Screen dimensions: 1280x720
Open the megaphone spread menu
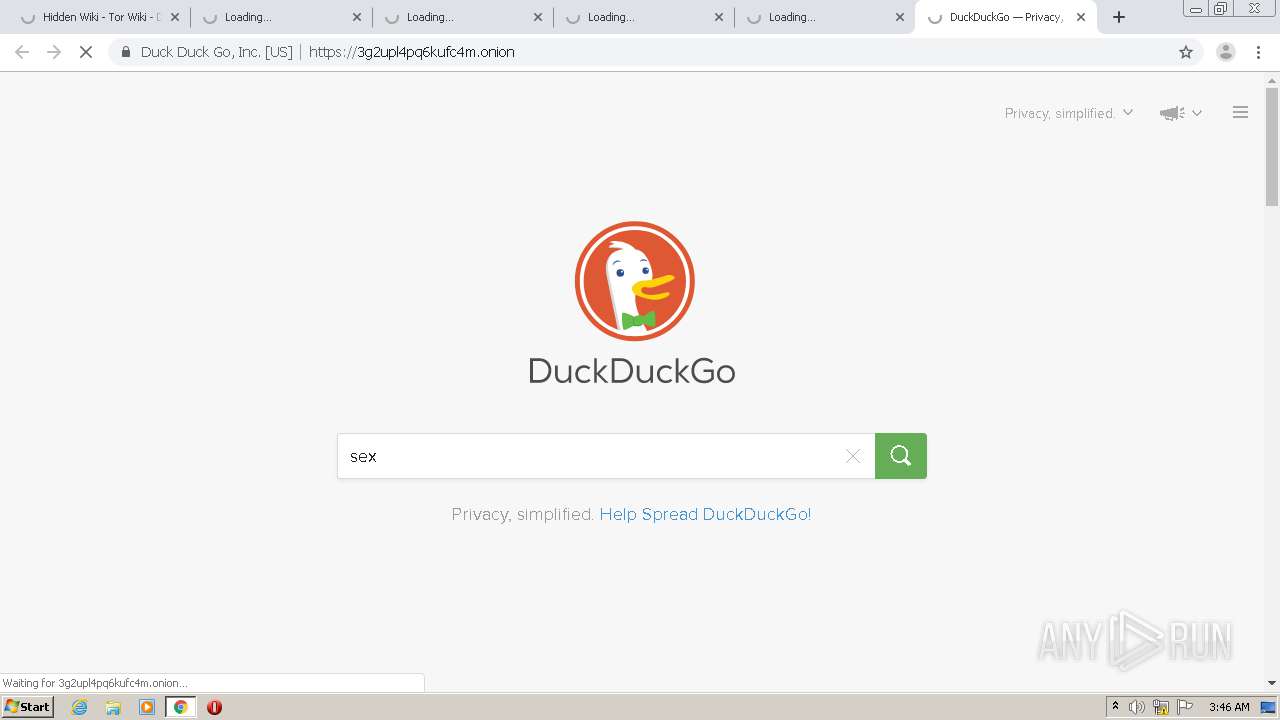[x=1180, y=113]
